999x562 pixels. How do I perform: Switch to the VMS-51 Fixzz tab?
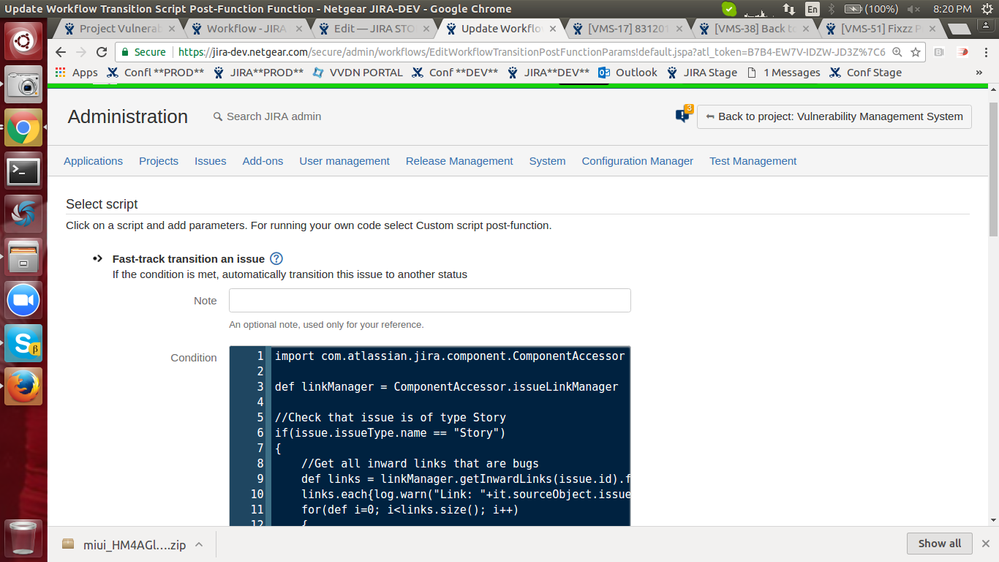pyautogui.click(x=880, y=29)
